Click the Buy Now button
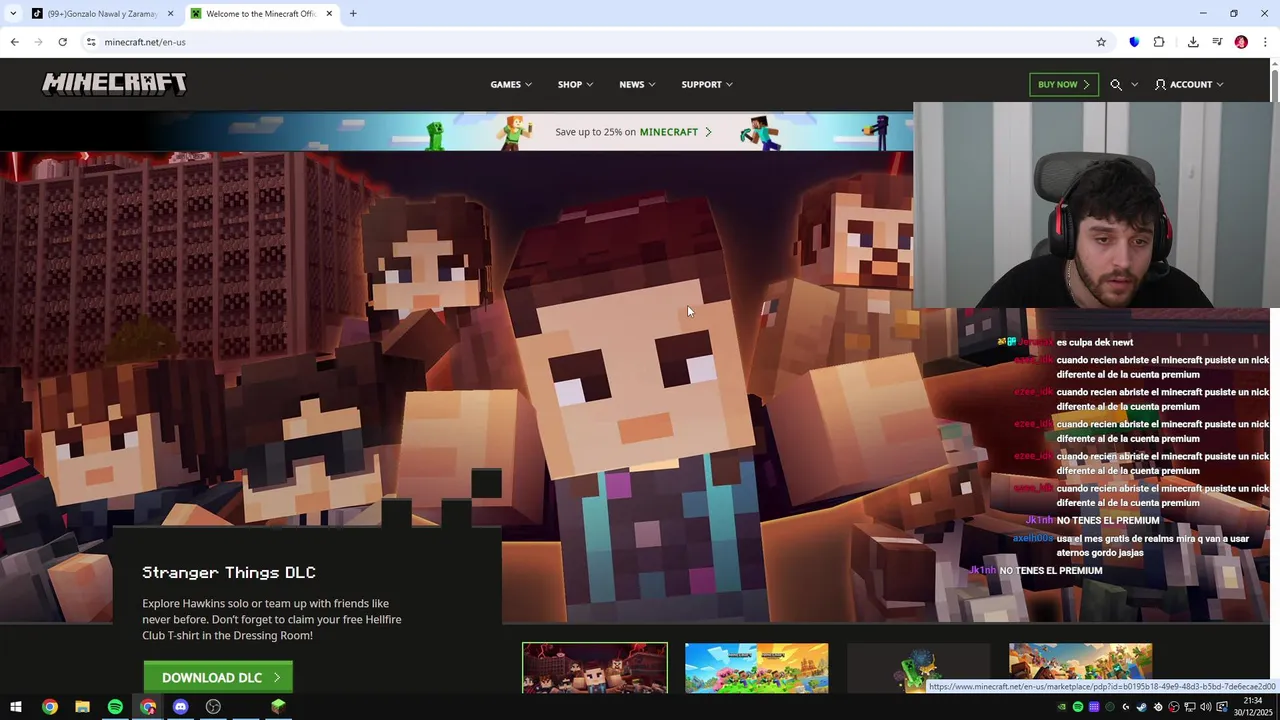Screen dimensions: 1280x720 click(x=1064, y=85)
